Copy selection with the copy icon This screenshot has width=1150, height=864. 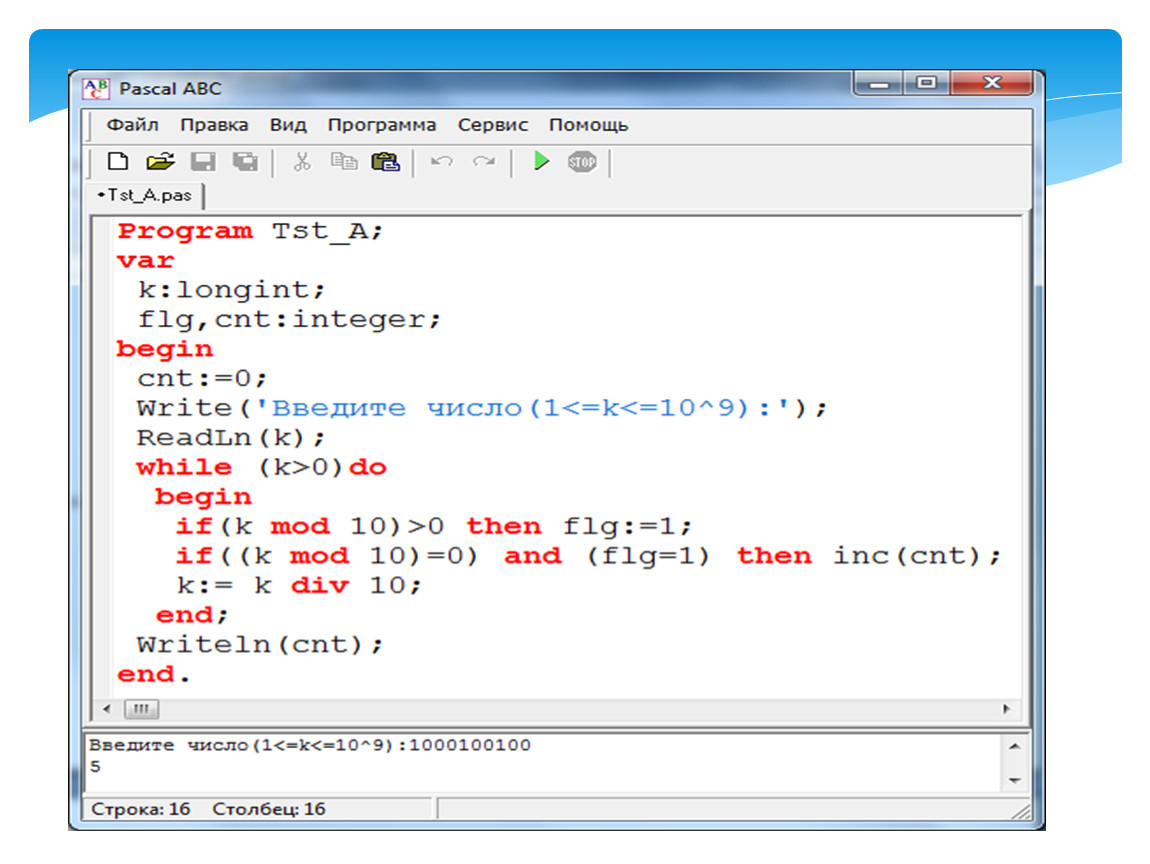(x=343, y=161)
